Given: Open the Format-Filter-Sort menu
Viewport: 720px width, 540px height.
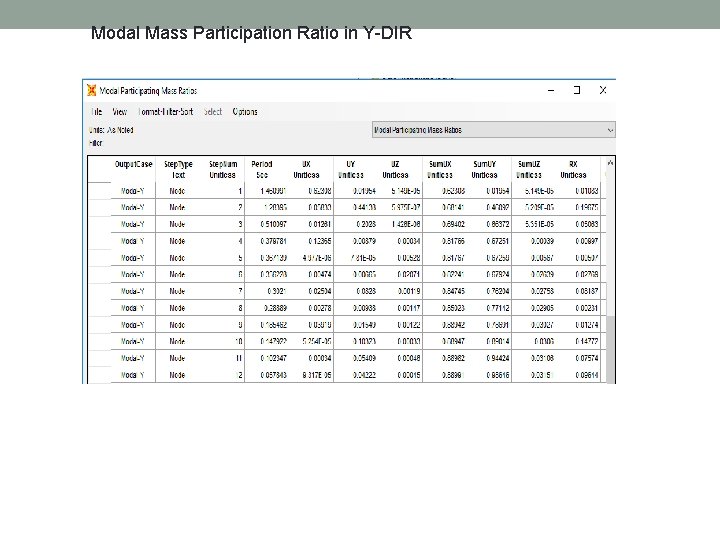Looking at the screenshot, I should coord(166,112).
